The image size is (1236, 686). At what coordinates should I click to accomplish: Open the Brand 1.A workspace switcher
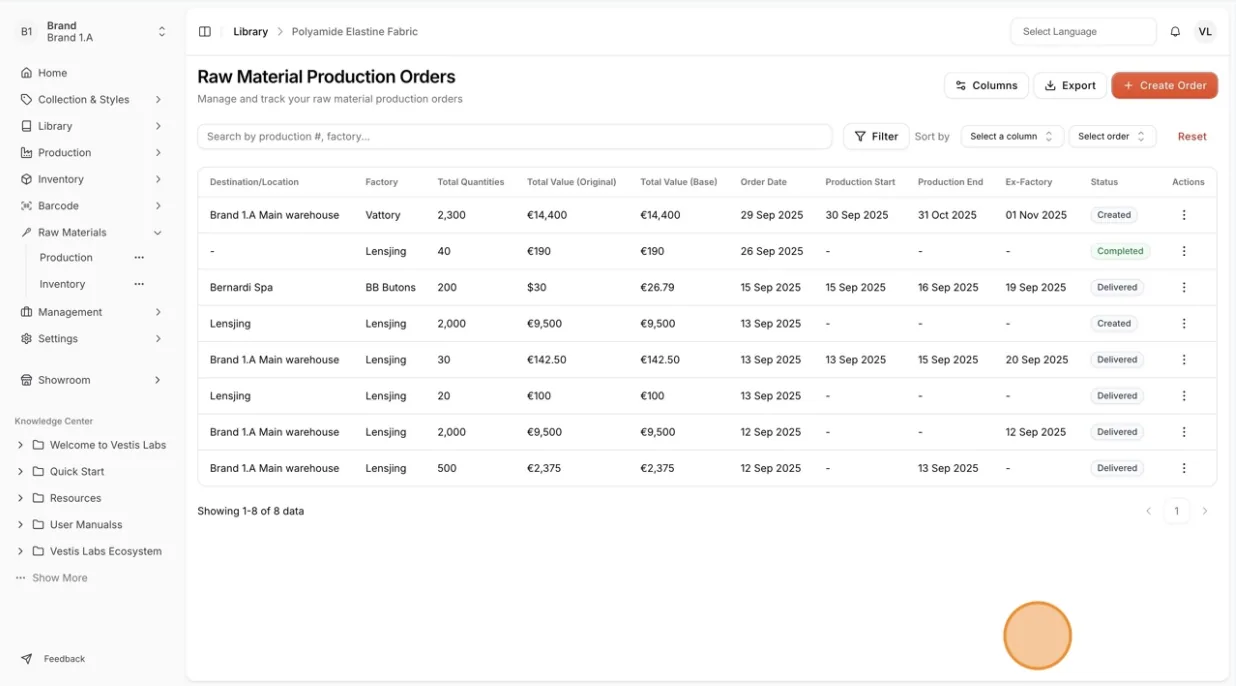tap(92, 32)
